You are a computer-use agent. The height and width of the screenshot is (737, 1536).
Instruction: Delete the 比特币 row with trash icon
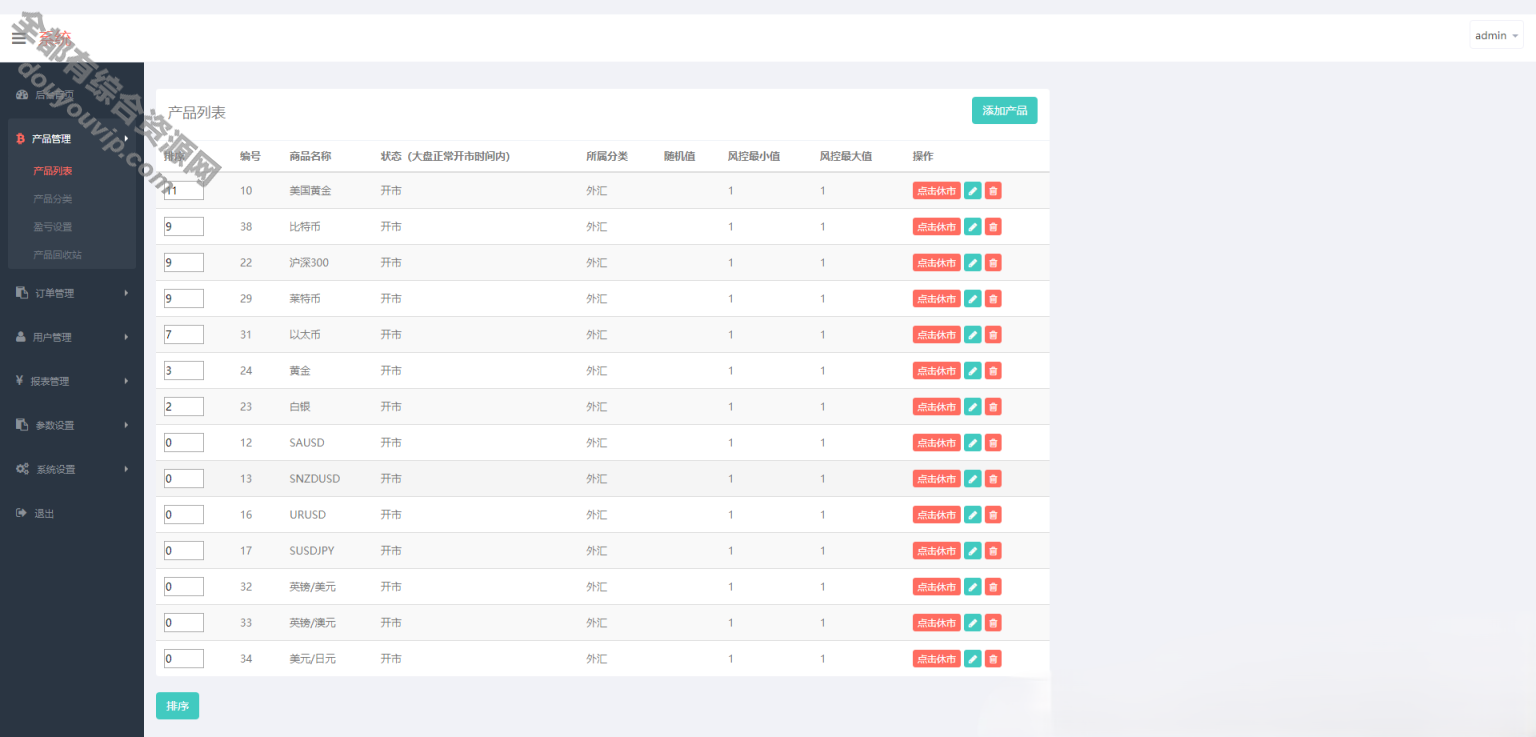coord(992,227)
